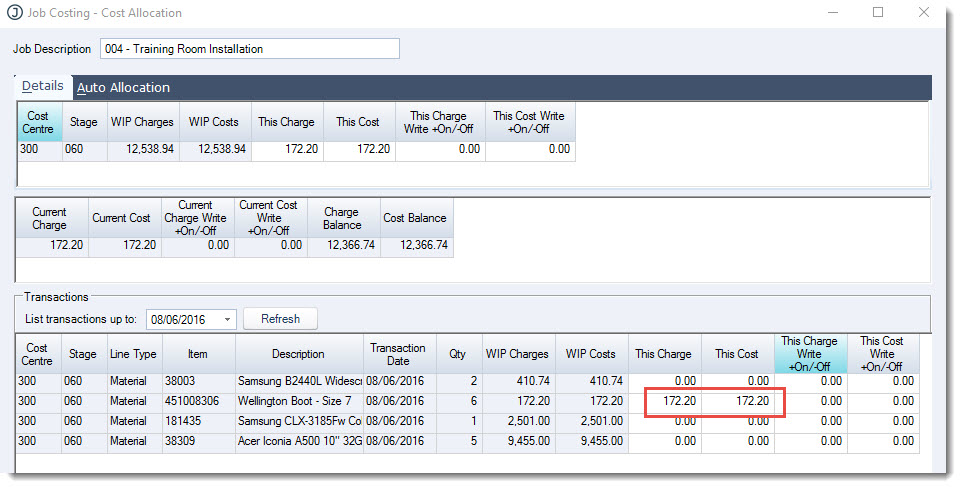Select Samsung B2440L Widescreen description cell
Screen dimensions: 961x488
pyautogui.click(x=299, y=381)
